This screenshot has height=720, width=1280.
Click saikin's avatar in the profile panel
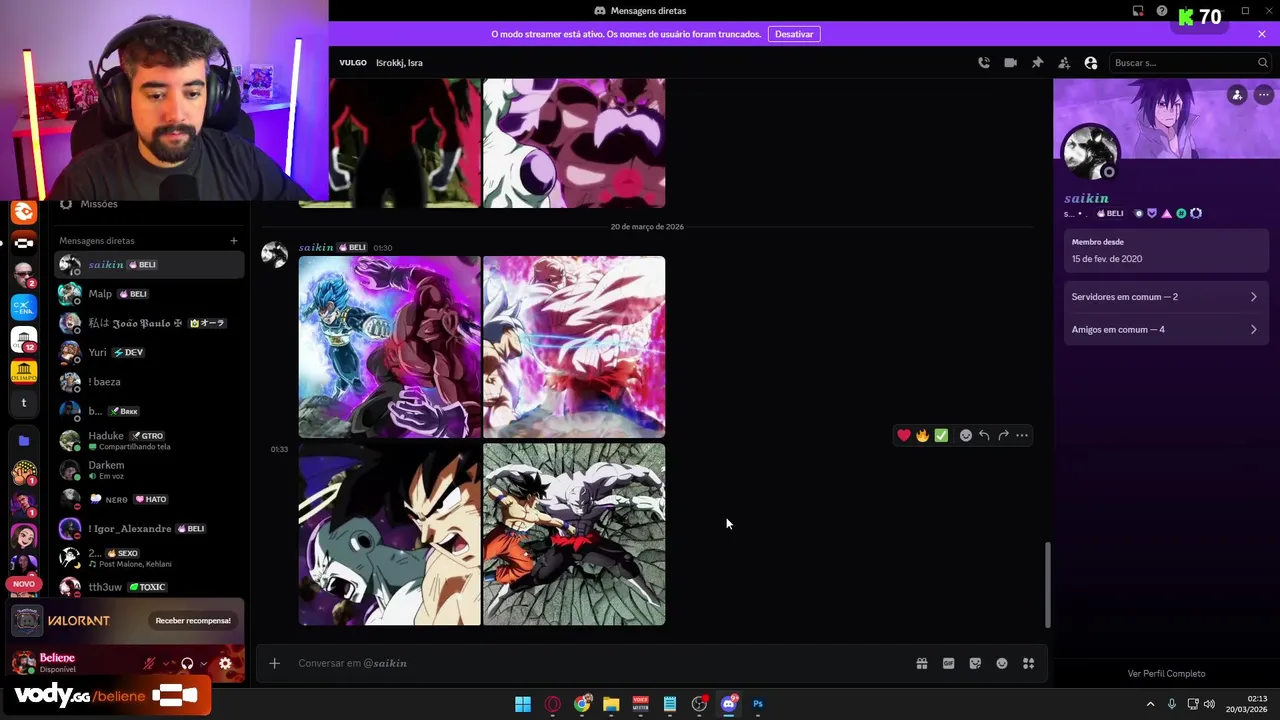(1090, 152)
